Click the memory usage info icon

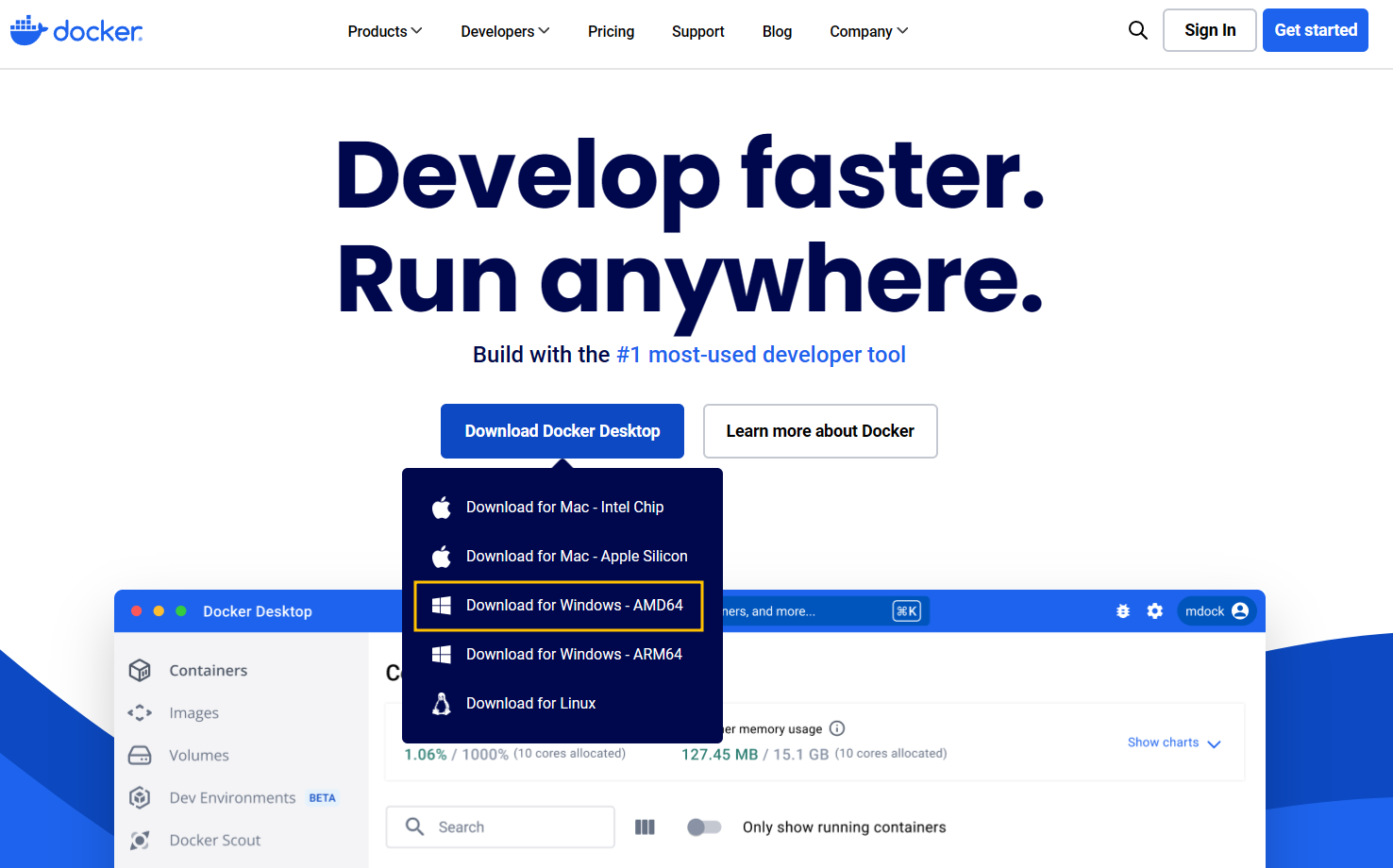(x=837, y=728)
